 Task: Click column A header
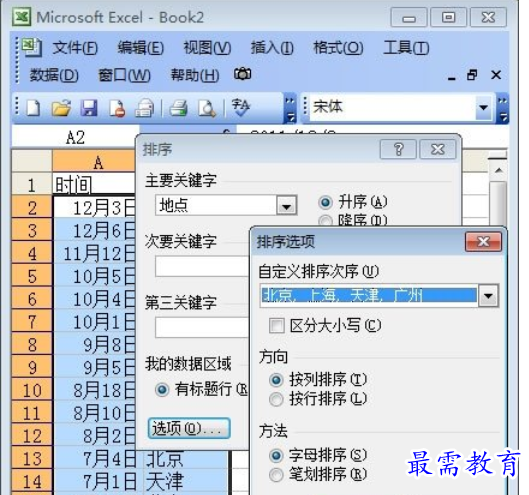click(x=94, y=162)
